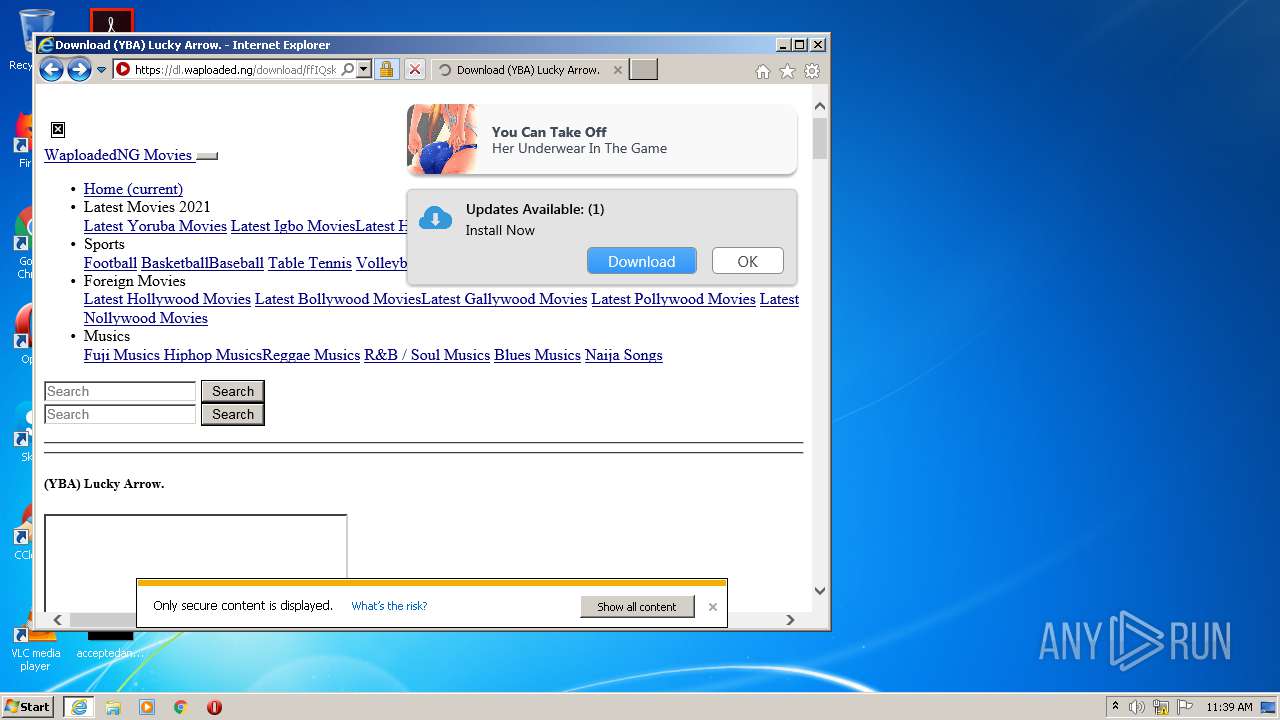
Task: Open Windows Media Player taskbar icon
Action: [147, 707]
